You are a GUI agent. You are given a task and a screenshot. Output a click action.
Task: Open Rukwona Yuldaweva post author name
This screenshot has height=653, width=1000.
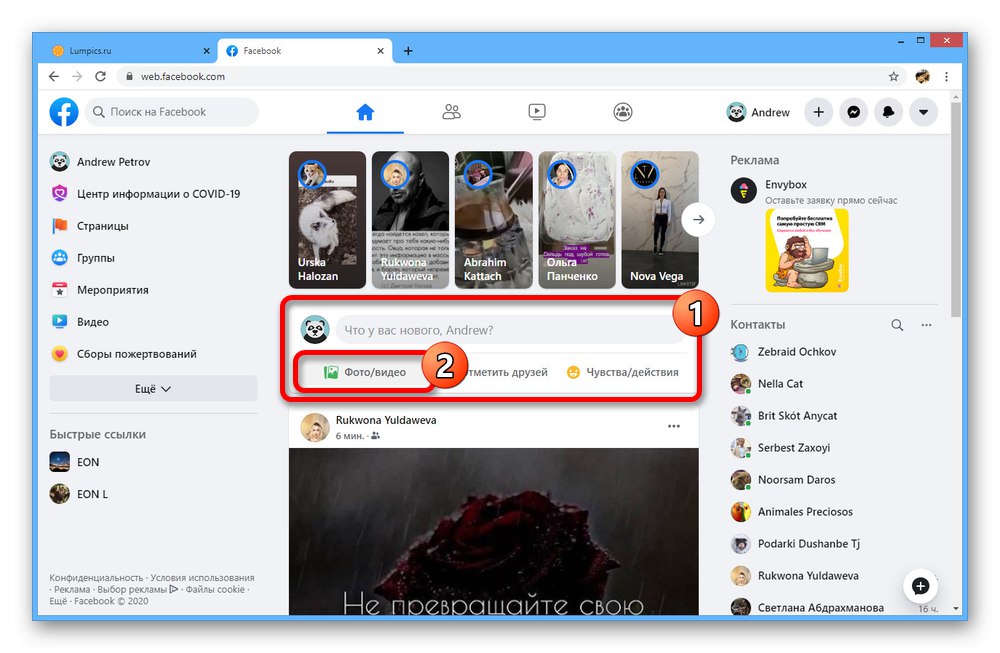(386, 420)
